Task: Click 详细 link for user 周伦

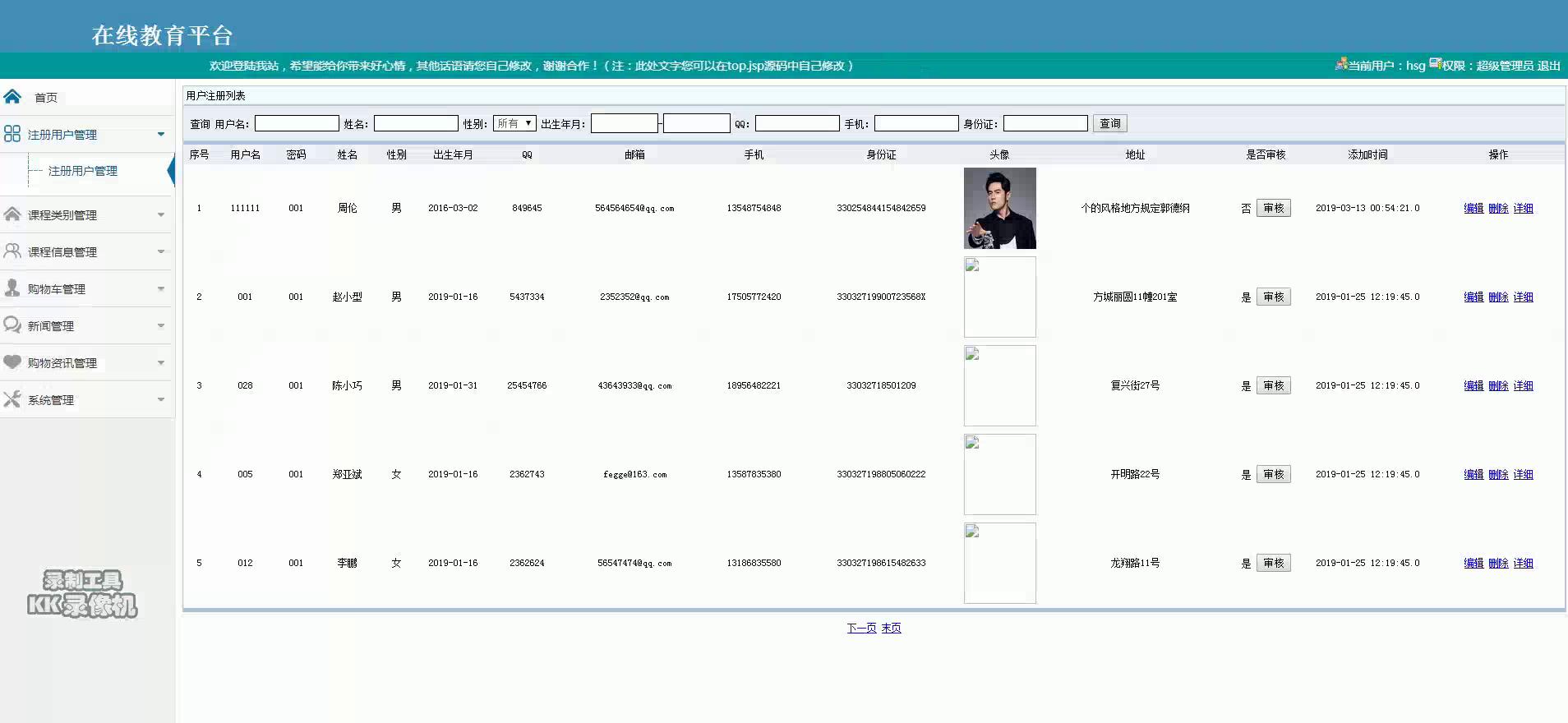Action: (1523, 208)
